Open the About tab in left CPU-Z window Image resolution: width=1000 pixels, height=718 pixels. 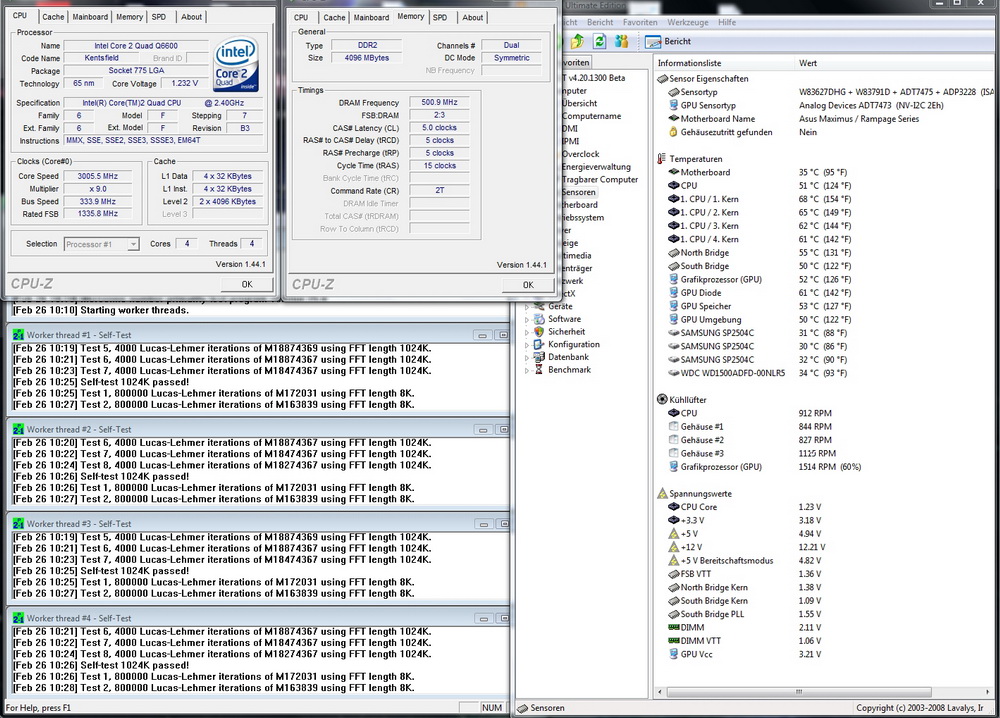pos(191,17)
